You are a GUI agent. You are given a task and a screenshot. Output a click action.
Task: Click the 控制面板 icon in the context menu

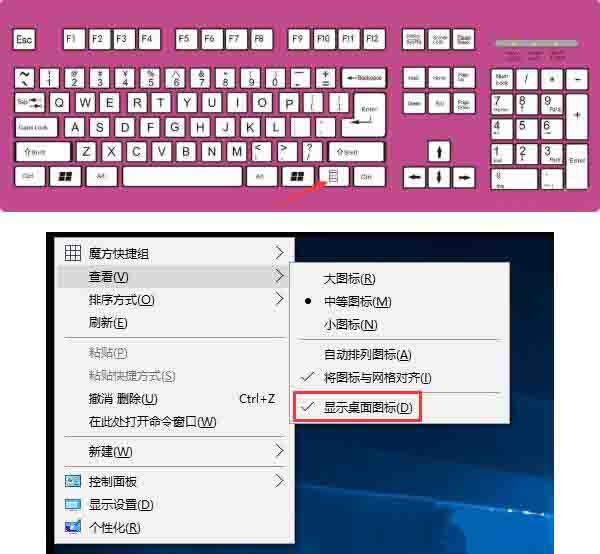72,481
